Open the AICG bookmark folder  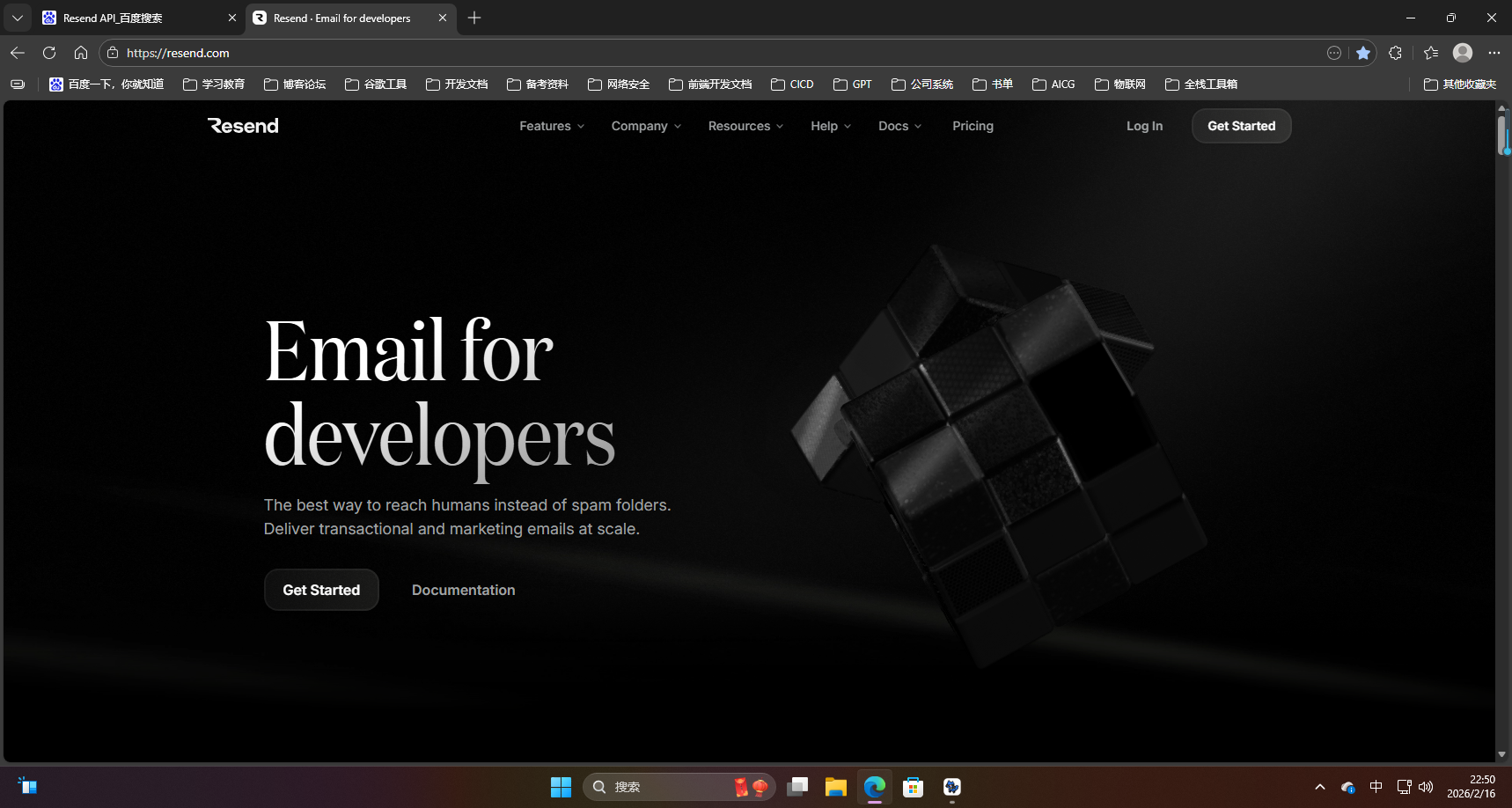[1053, 84]
